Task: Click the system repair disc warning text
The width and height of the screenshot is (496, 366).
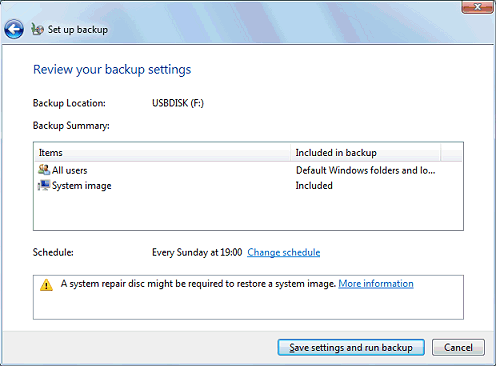Action: [198, 284]
